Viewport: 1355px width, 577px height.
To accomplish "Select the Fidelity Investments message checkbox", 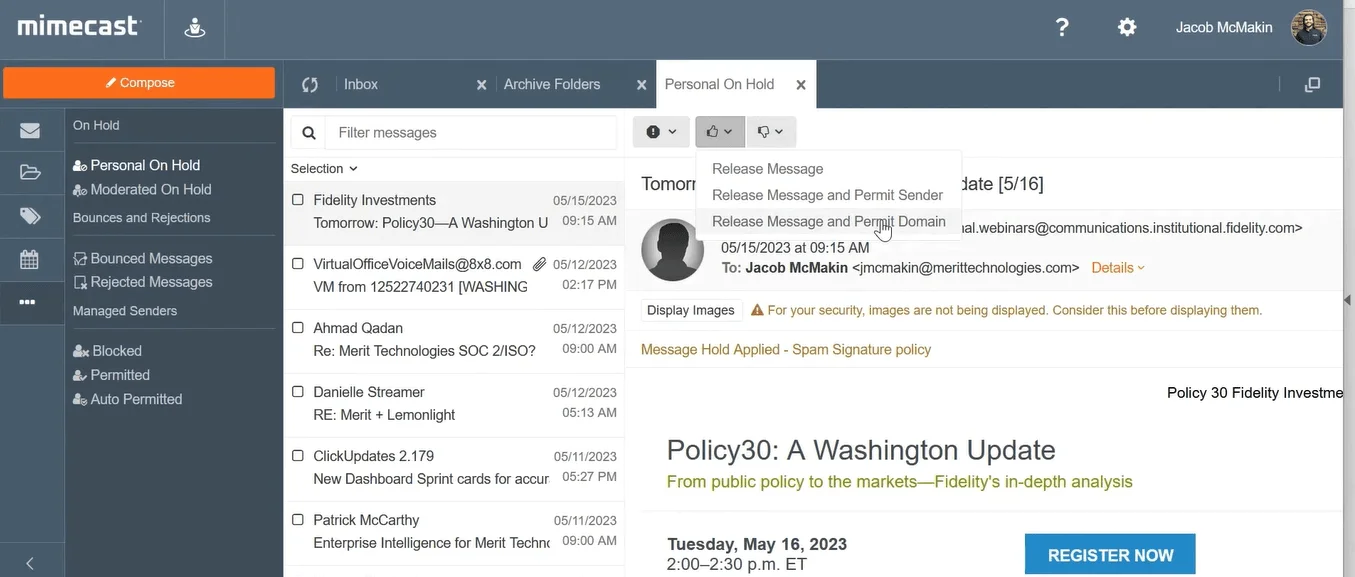I will pos(298,200).
